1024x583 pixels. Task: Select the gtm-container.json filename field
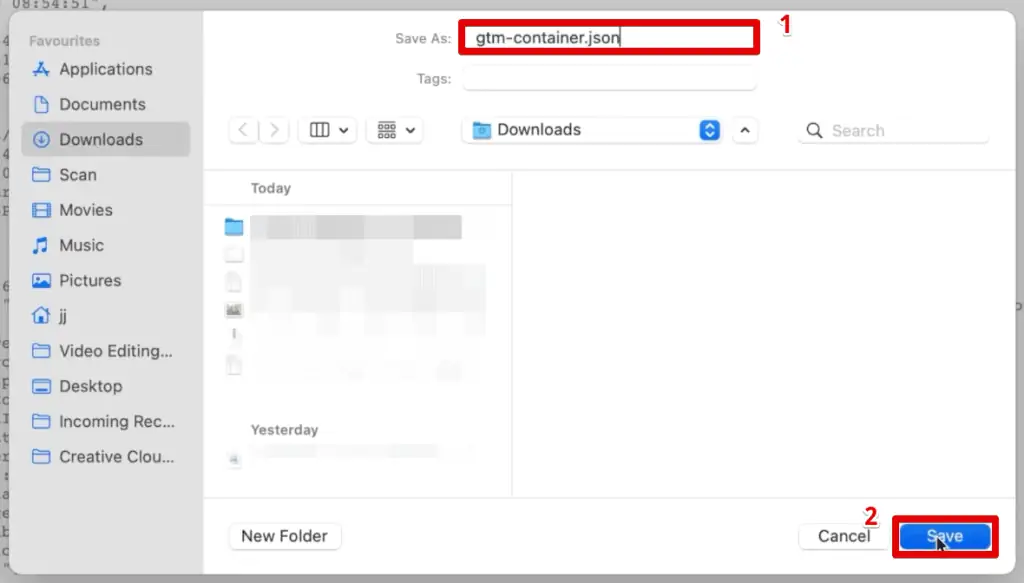click(608, 37)
